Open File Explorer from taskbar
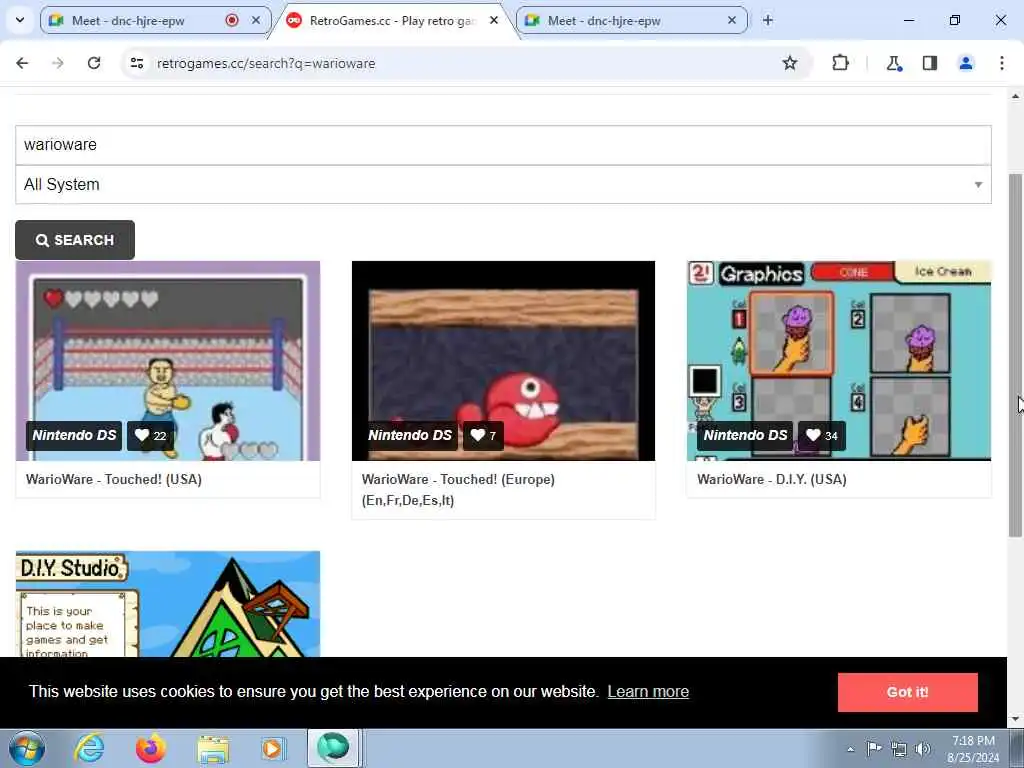The width and height of the screenshot is (1024, 768). (x=213, y=748)
